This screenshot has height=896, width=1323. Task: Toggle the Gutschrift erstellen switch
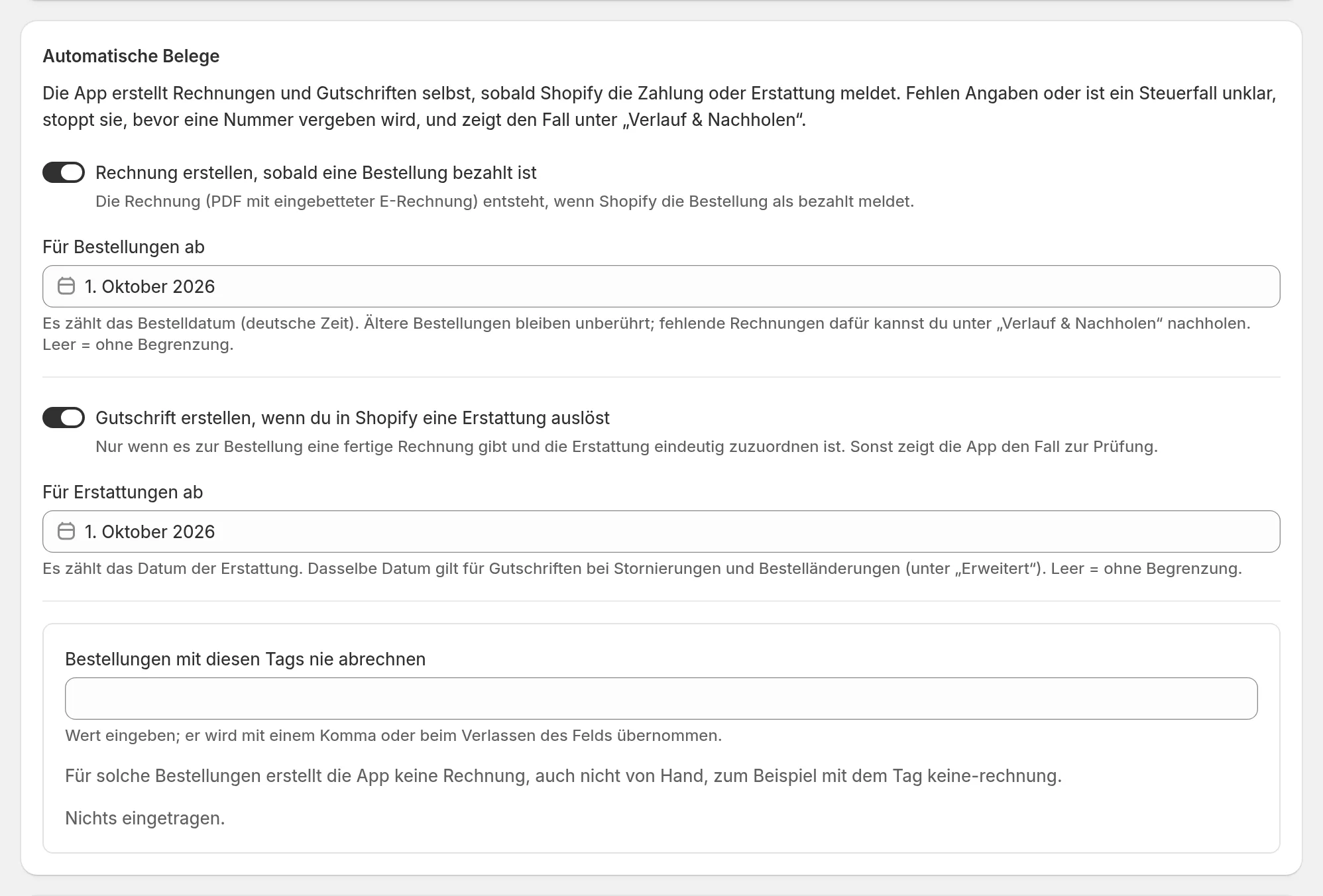click(64, 418)
